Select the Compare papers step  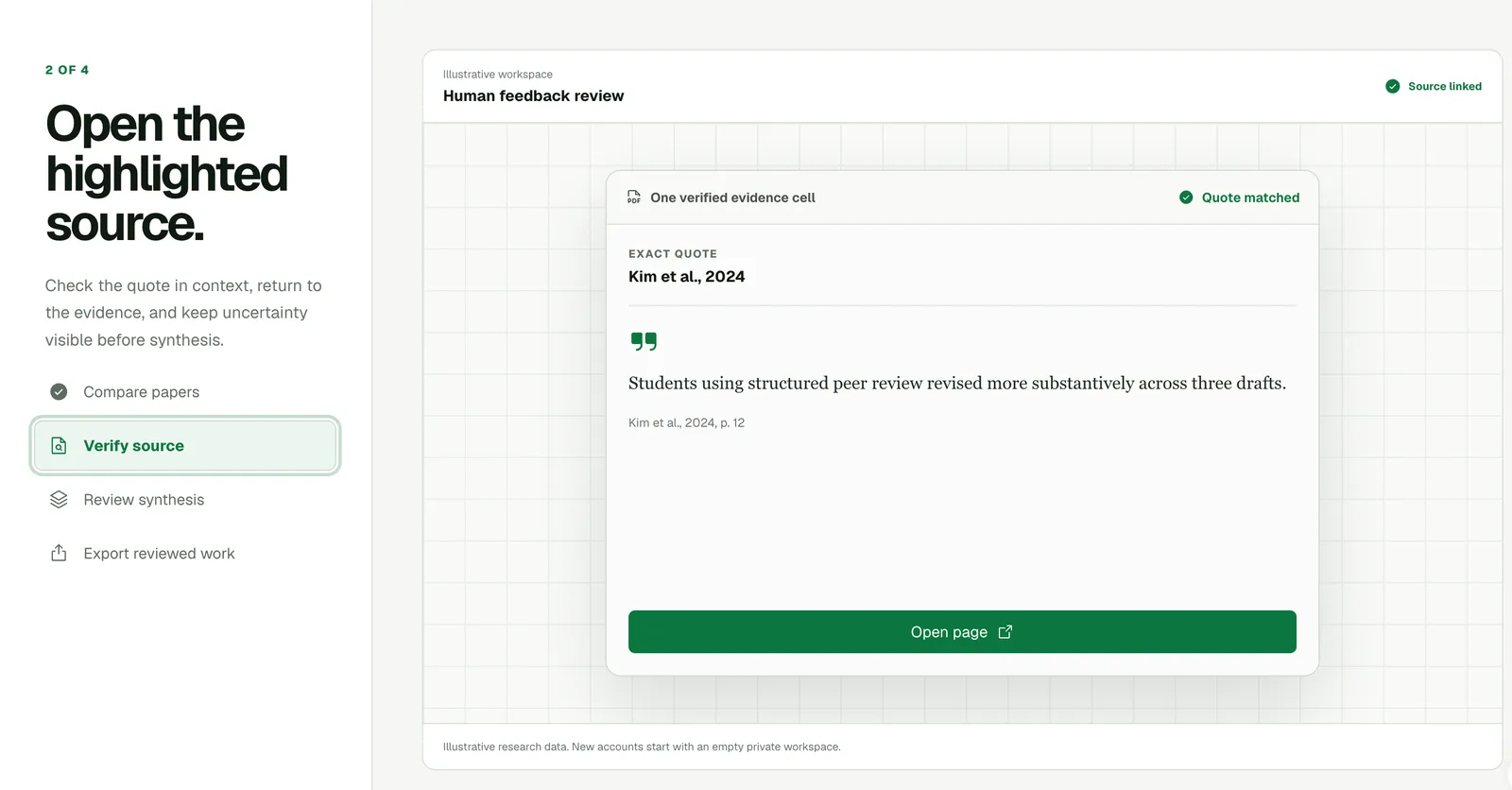point(185,391)
